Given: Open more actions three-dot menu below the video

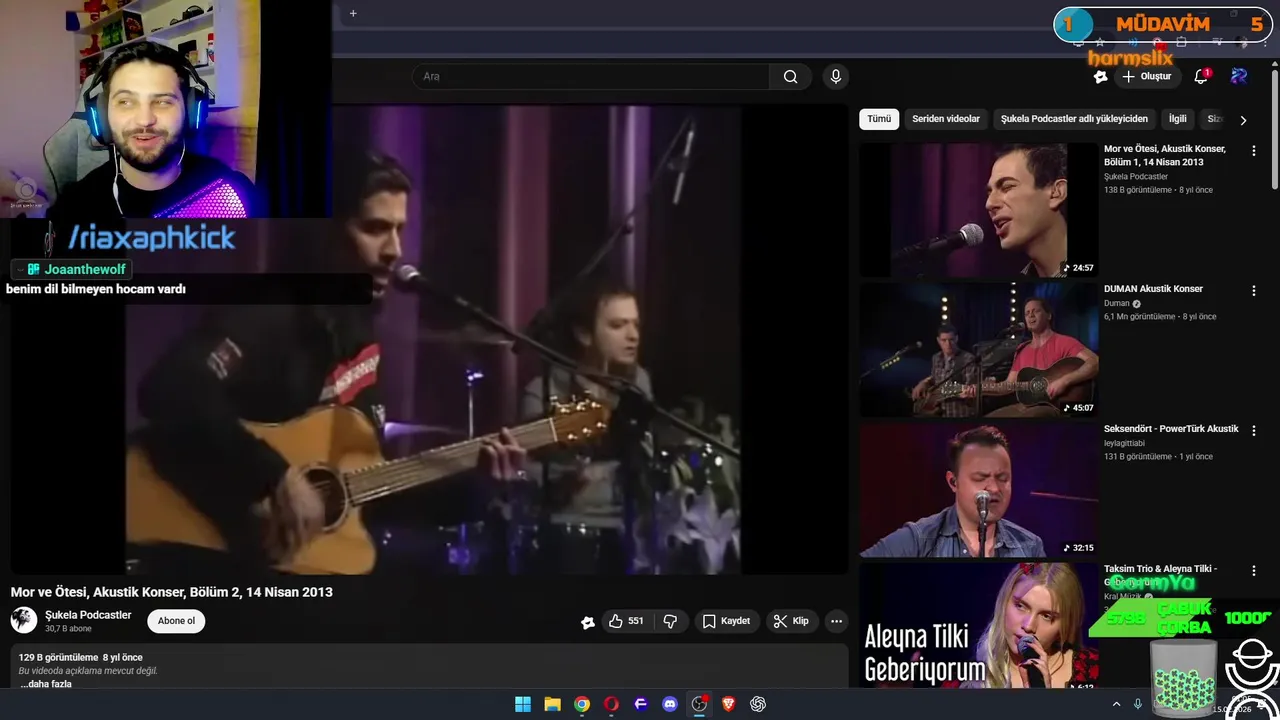Looking at the screenshot, I should pos(836,621).
